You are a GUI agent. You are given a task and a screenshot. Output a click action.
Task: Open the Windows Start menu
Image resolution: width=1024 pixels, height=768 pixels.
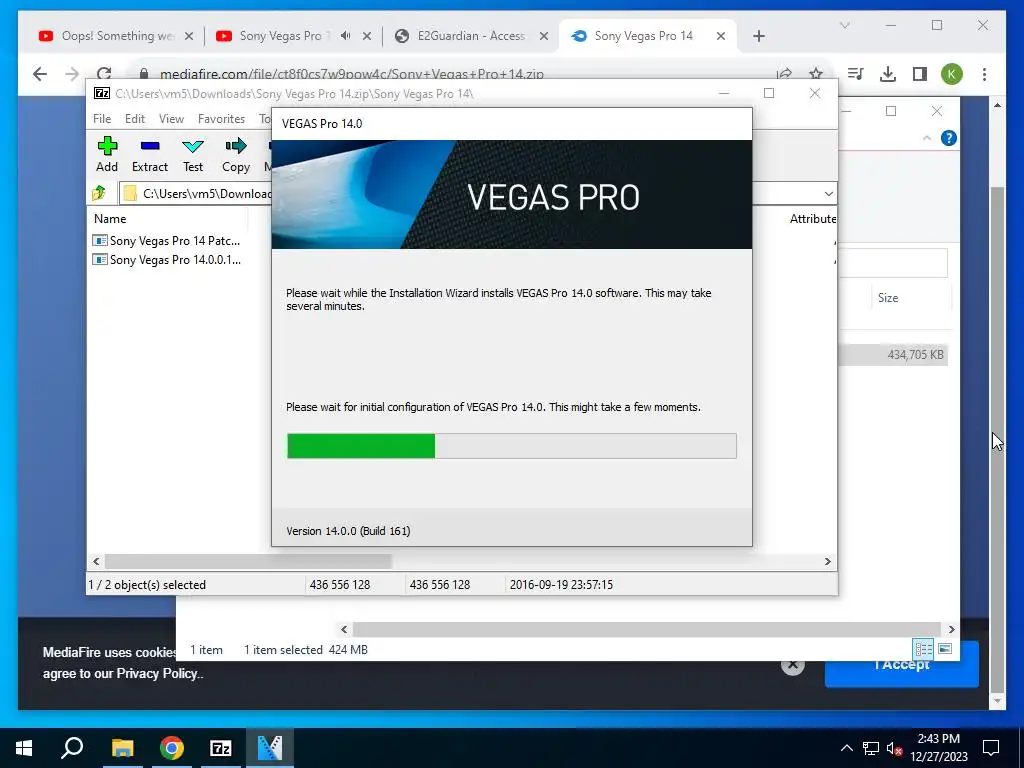click(x=24, y=748)
